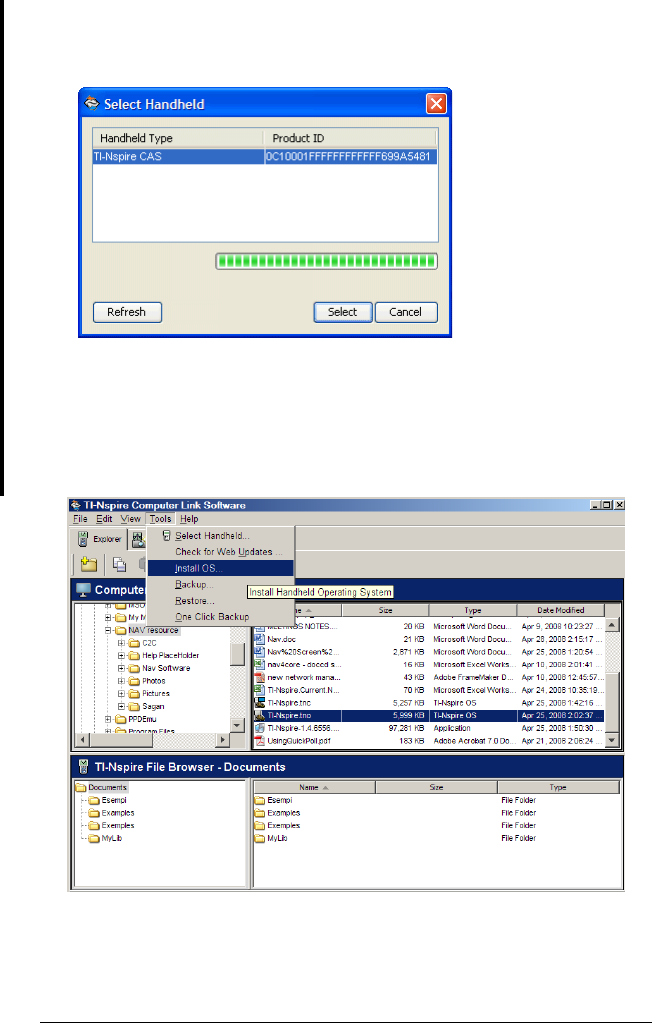Click the Documents root folder icon
The image size is (652, 1023).
(81, 787)
